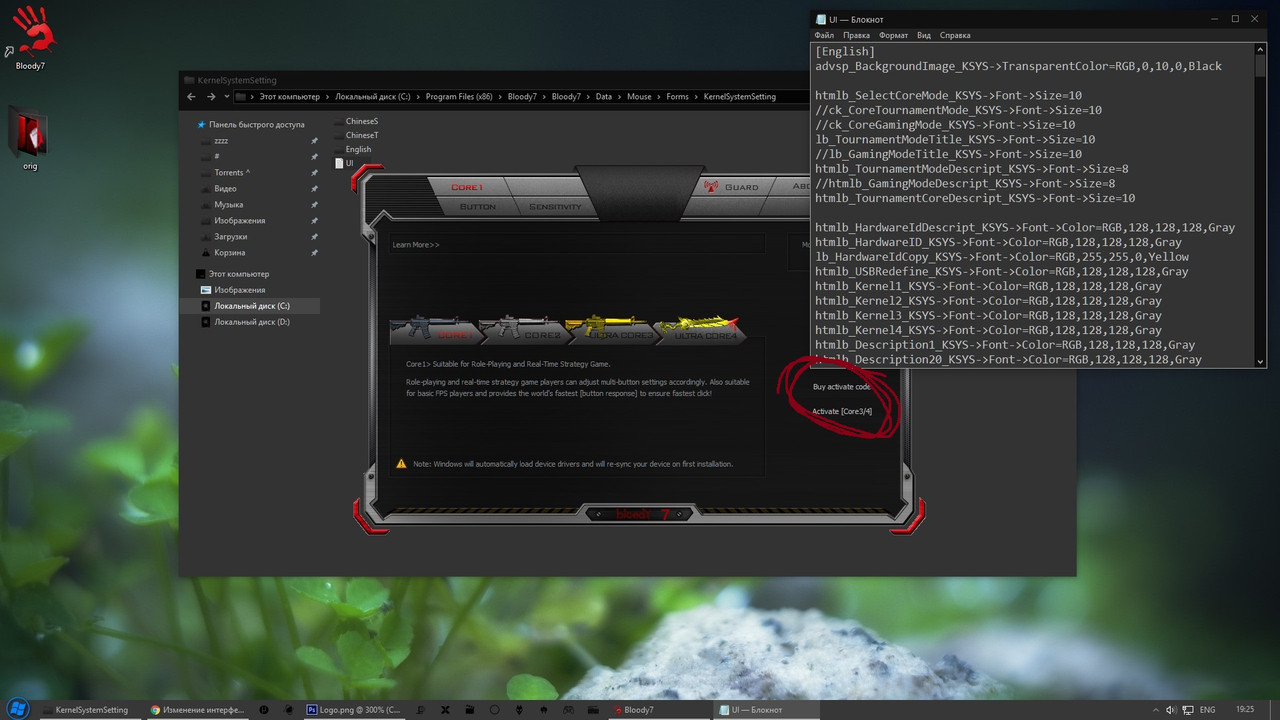This screenshot has width=1280, height=720.
Task: Switch to the Sensitivity tab in Bloody7
Action: (555, 207)
